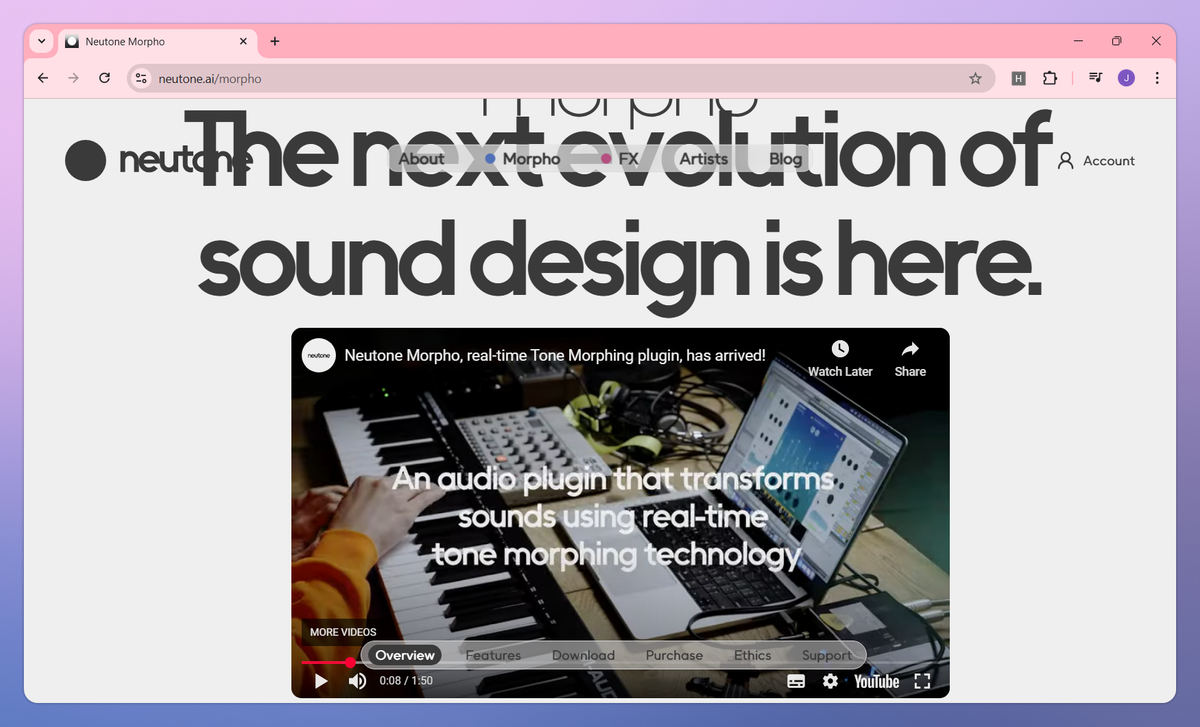Image resolution: width=1200 pixels, height=727 pixels.
Task: Mute the video volume
Action: [357, 681]
